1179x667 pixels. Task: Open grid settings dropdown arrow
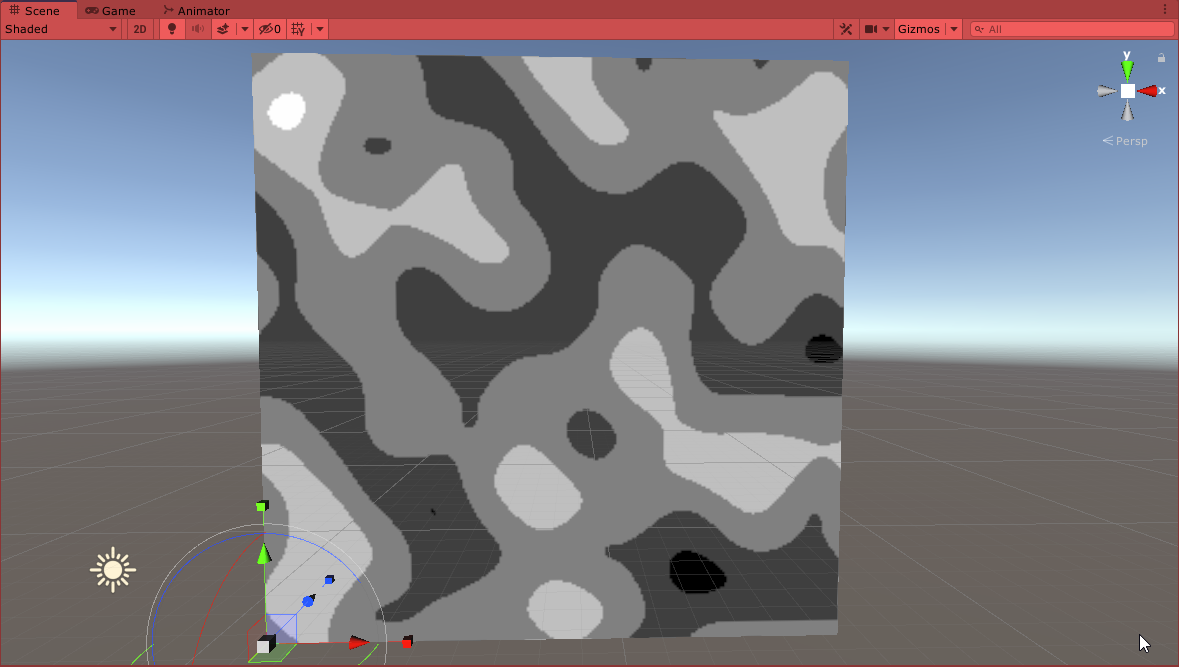coord(320,29)
